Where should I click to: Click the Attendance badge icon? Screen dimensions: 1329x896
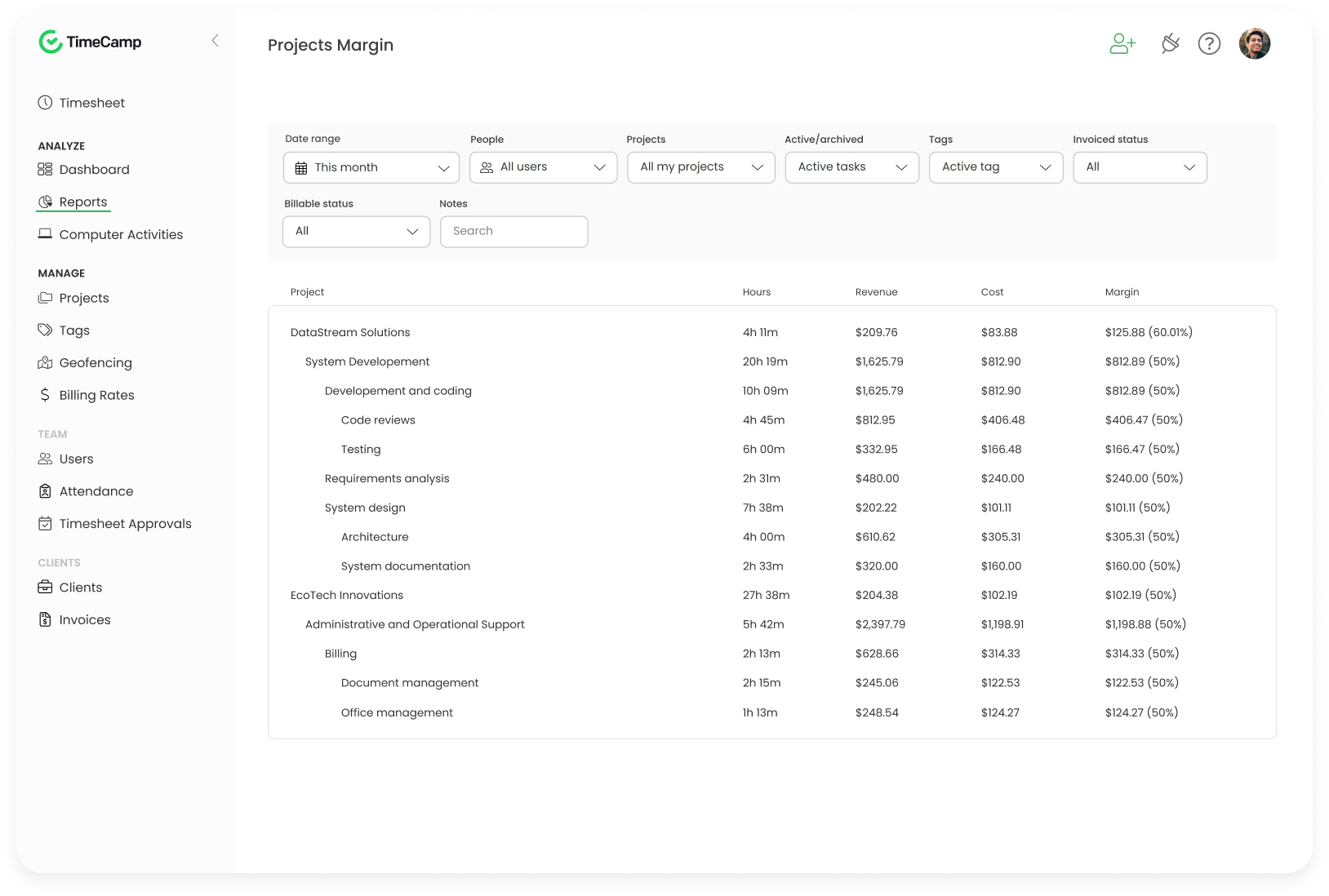click(x=45, y=491)
